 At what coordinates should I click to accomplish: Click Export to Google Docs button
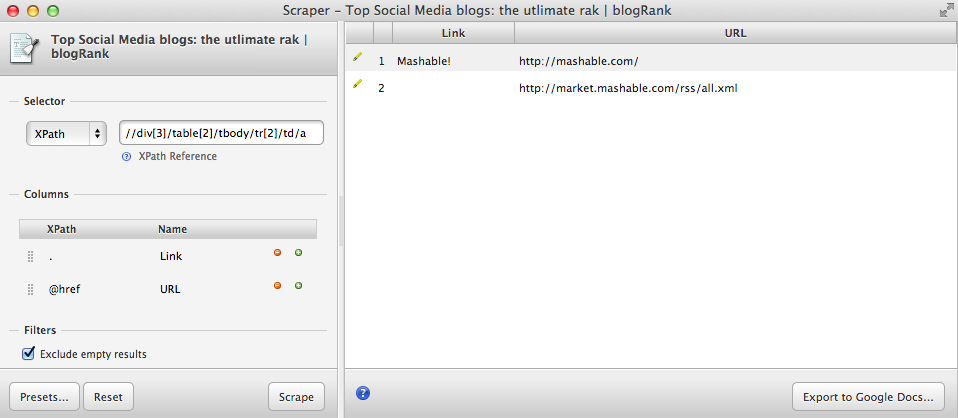click(x=868, y=397)
